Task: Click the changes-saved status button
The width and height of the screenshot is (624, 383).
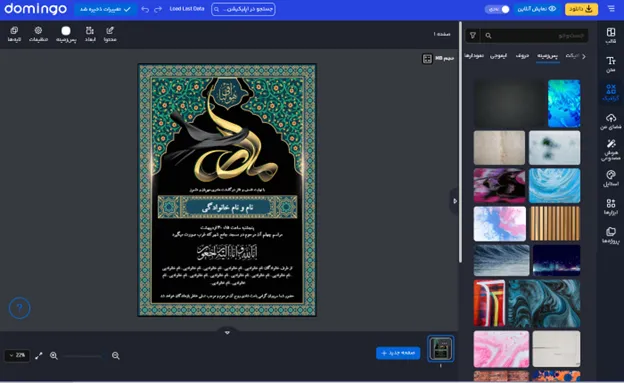Action: coord(105,9)
